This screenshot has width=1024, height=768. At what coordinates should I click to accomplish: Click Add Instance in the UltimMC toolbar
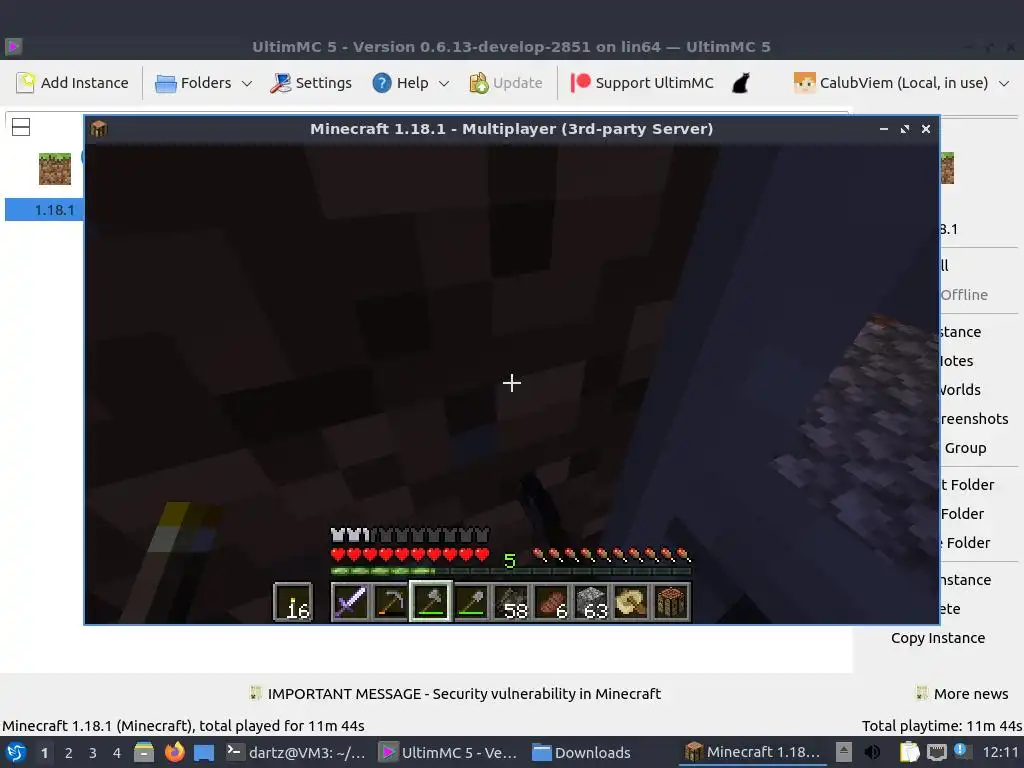(72, 83)
